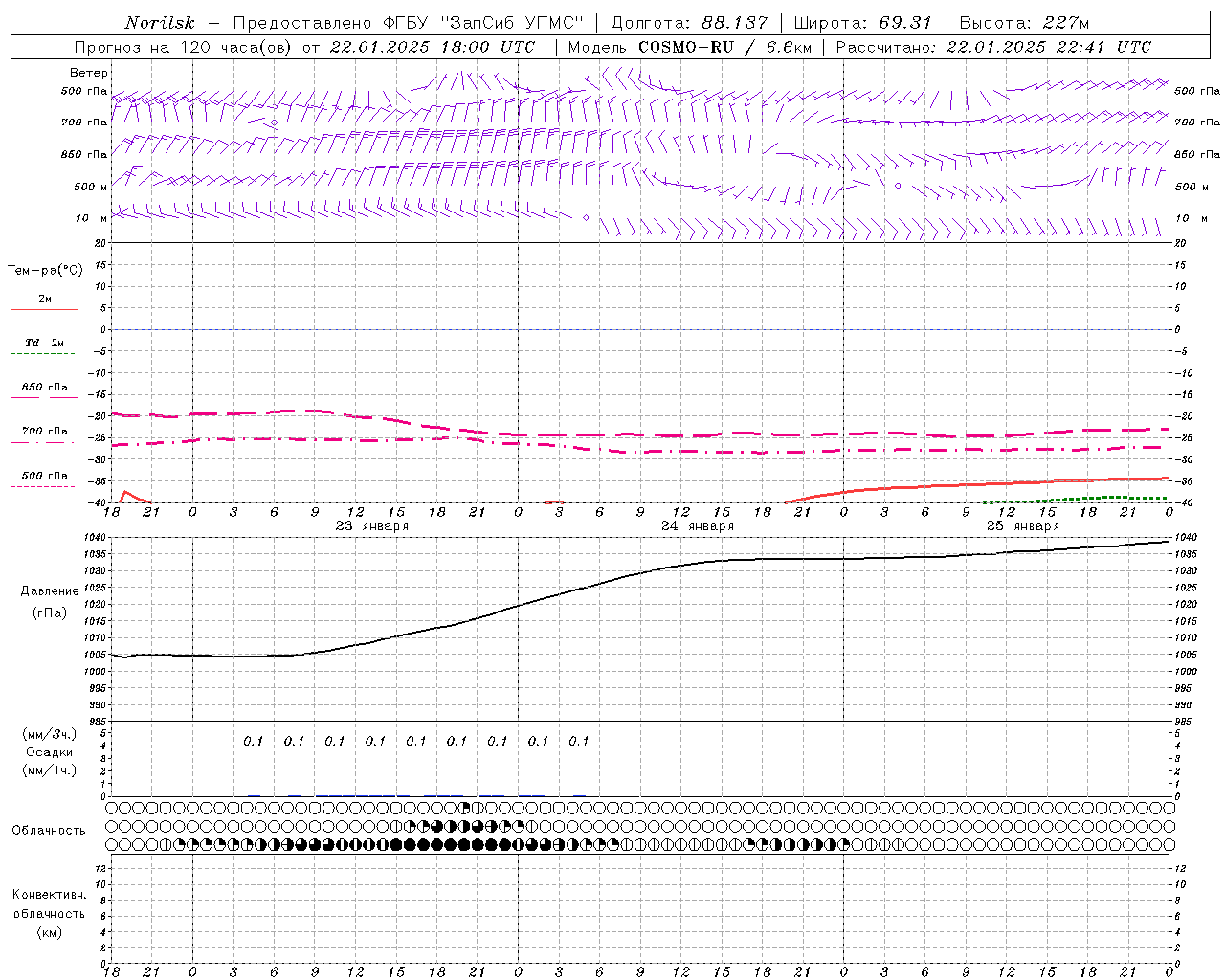Click the 'Конвективн.' convective cloud label
This screenshot has width=1225, height=980.
(50, 894)
